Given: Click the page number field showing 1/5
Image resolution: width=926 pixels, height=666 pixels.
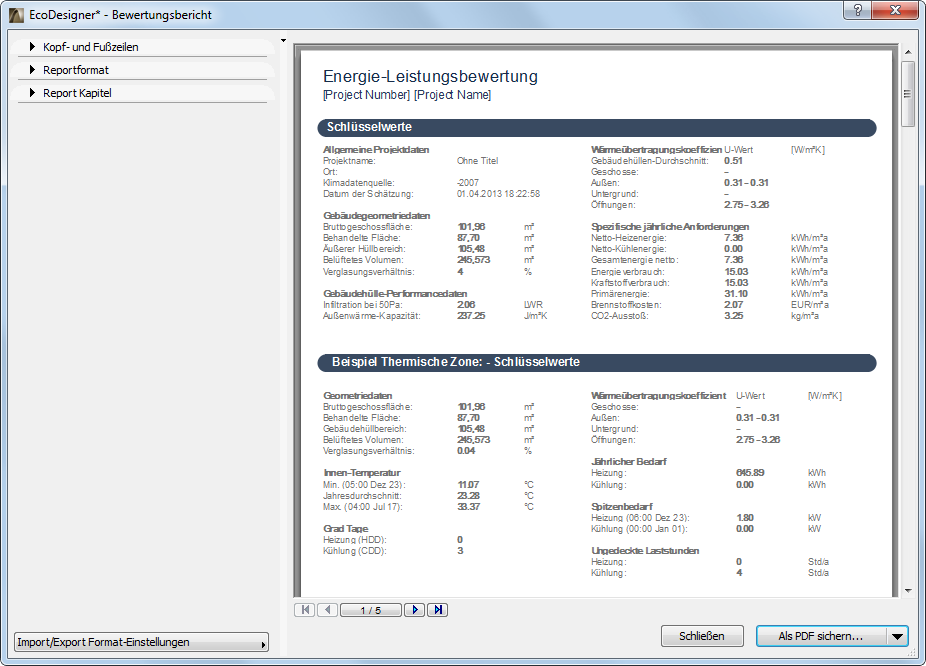Looking at the screenshot, I should 370,609.
